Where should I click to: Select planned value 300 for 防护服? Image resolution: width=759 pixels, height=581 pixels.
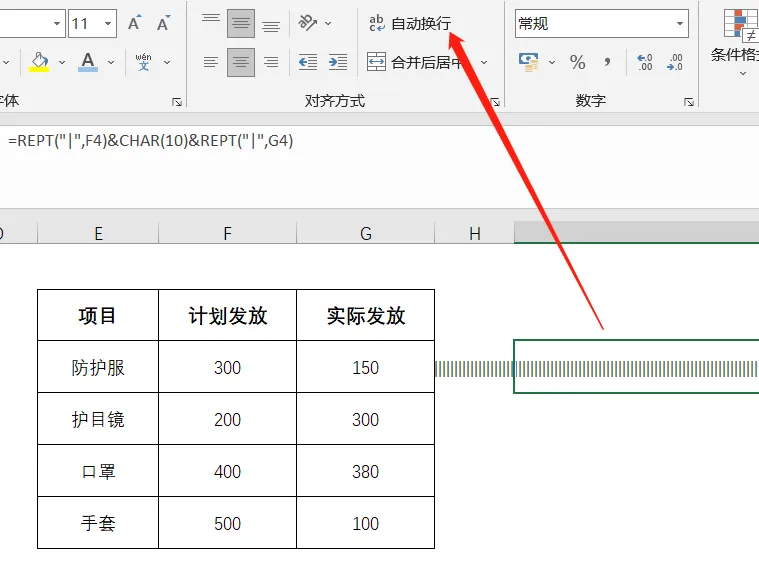(x=228, y=367)
